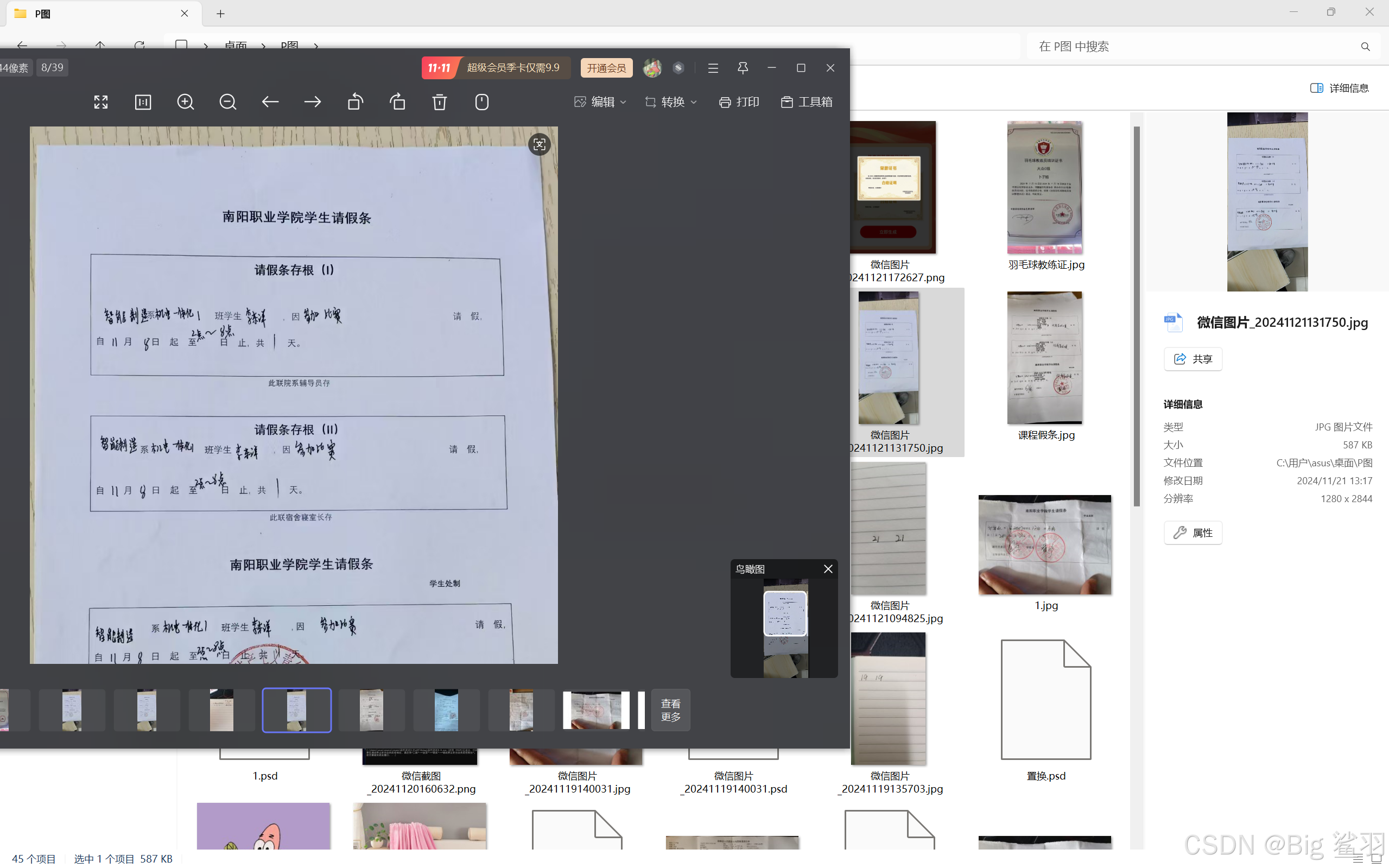Open a new tab in File Explorer

click(x=220, y=14)
